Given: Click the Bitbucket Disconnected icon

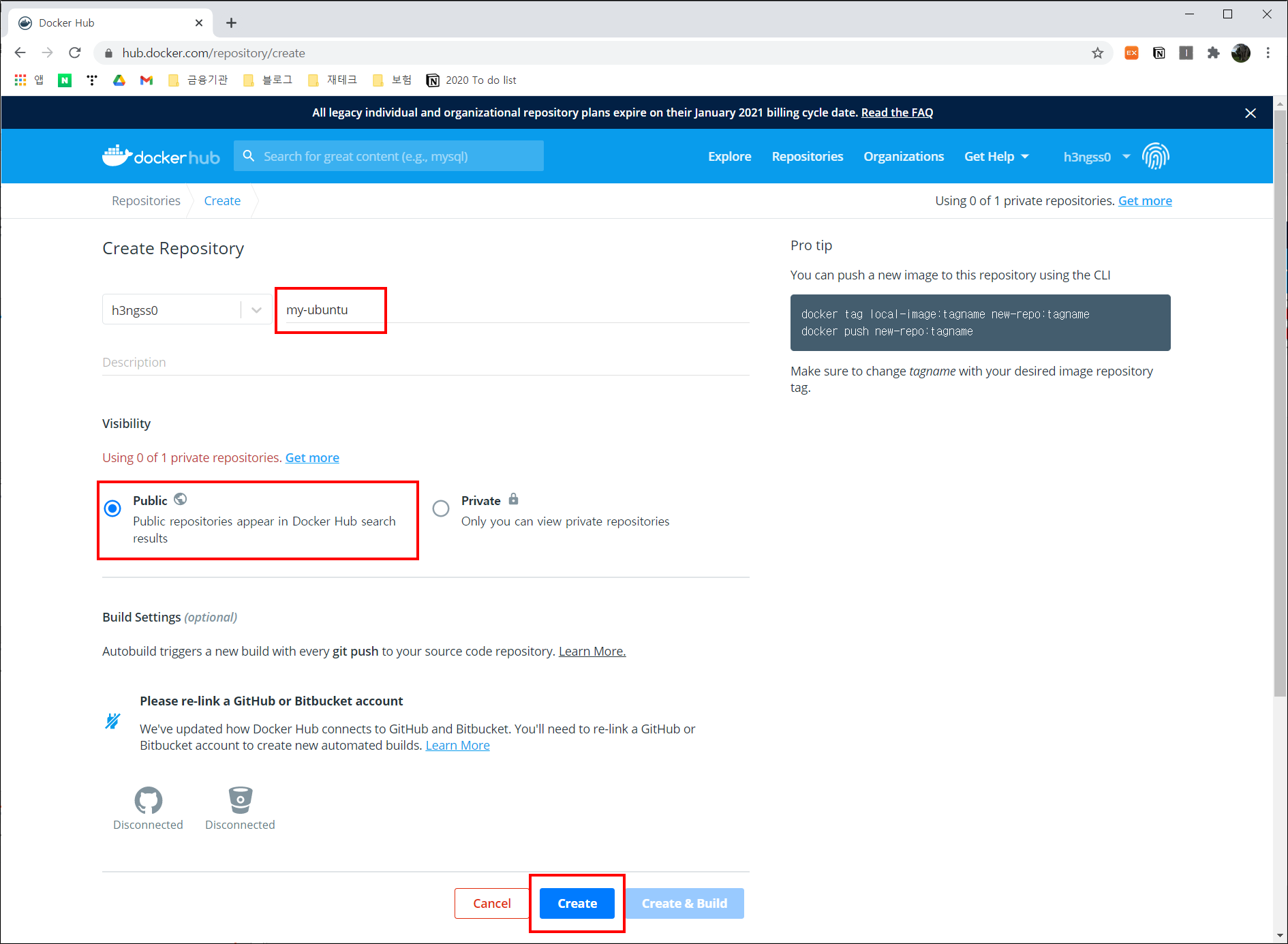Looking at the screenshot, I should pyautogui.click(x=240, y=800).
